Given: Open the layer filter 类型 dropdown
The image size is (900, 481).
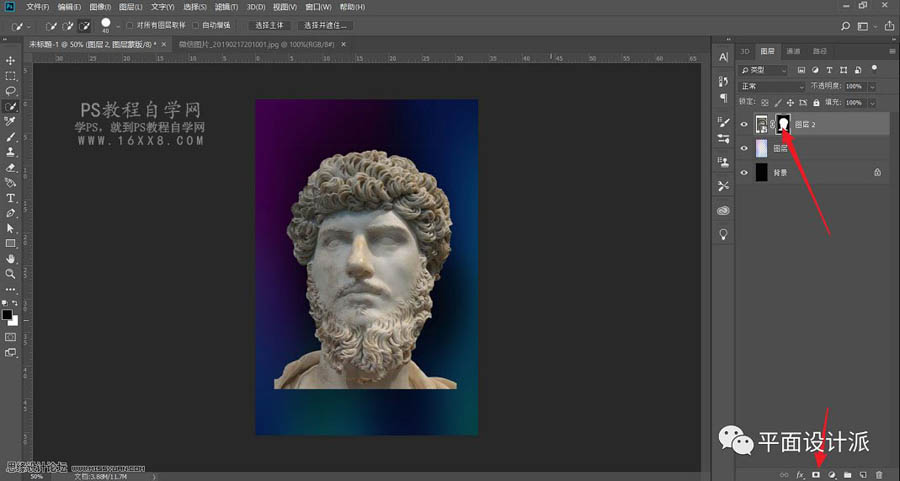Looking at the screenshot, I should click(764, 70).
